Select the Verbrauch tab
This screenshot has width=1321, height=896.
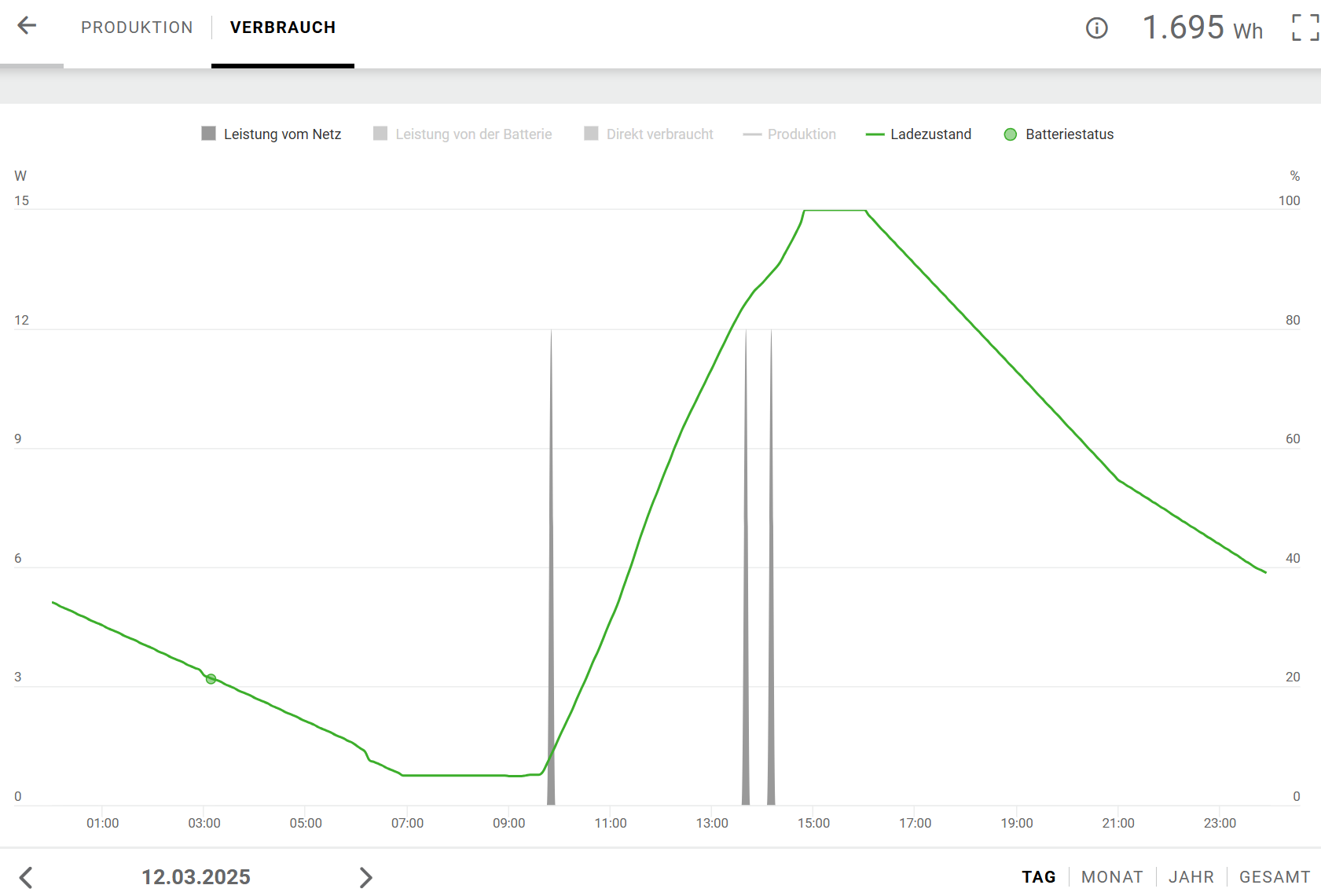click(x=283, y=28)
